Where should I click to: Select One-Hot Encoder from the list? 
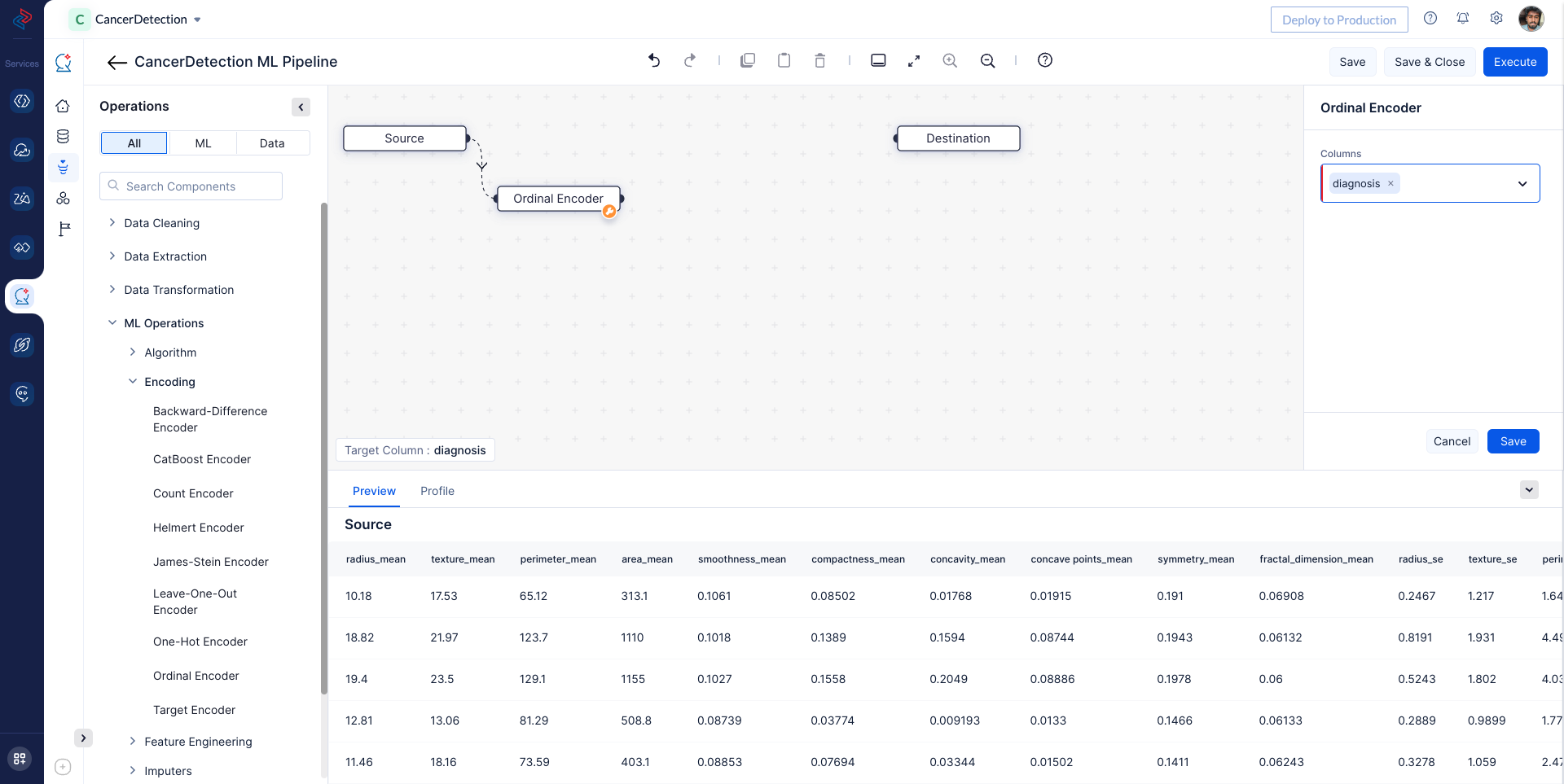[200, 642]
